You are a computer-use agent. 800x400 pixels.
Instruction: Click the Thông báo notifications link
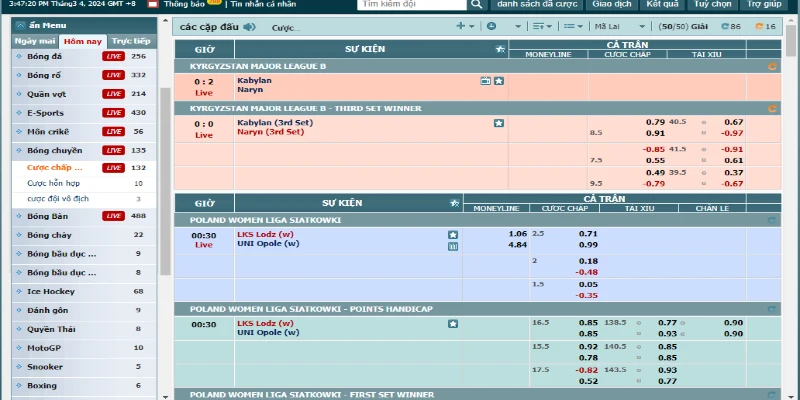pyautogui.click(x=184, y=4)
